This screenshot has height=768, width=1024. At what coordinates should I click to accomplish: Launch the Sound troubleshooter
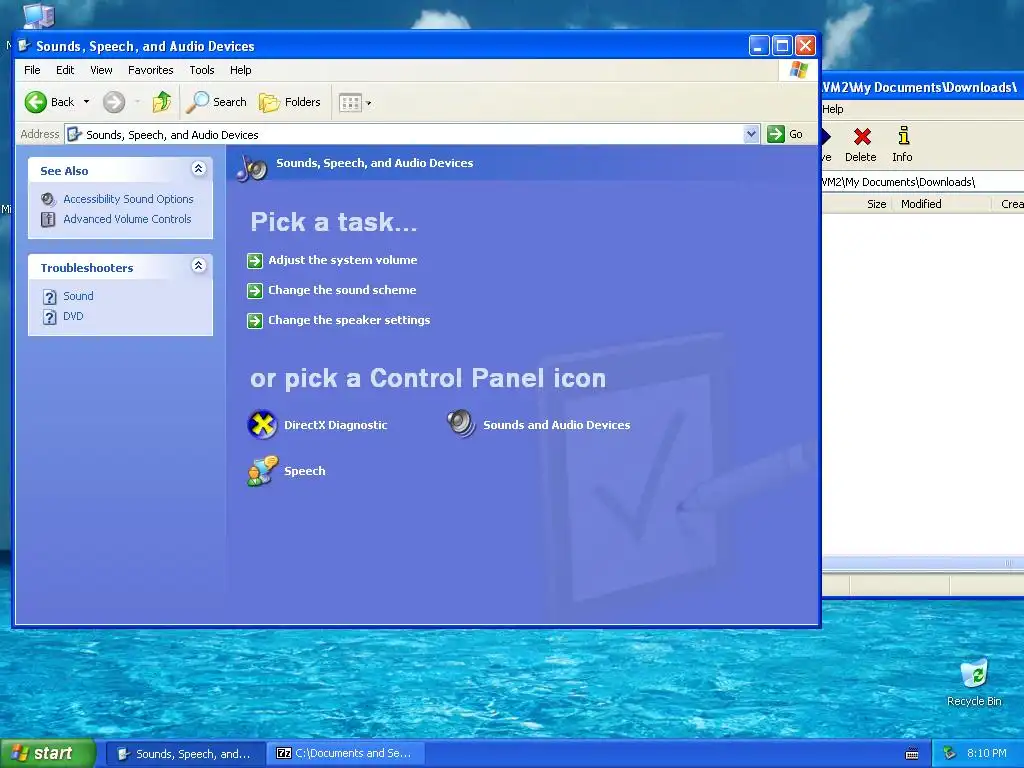click(78, 296)
